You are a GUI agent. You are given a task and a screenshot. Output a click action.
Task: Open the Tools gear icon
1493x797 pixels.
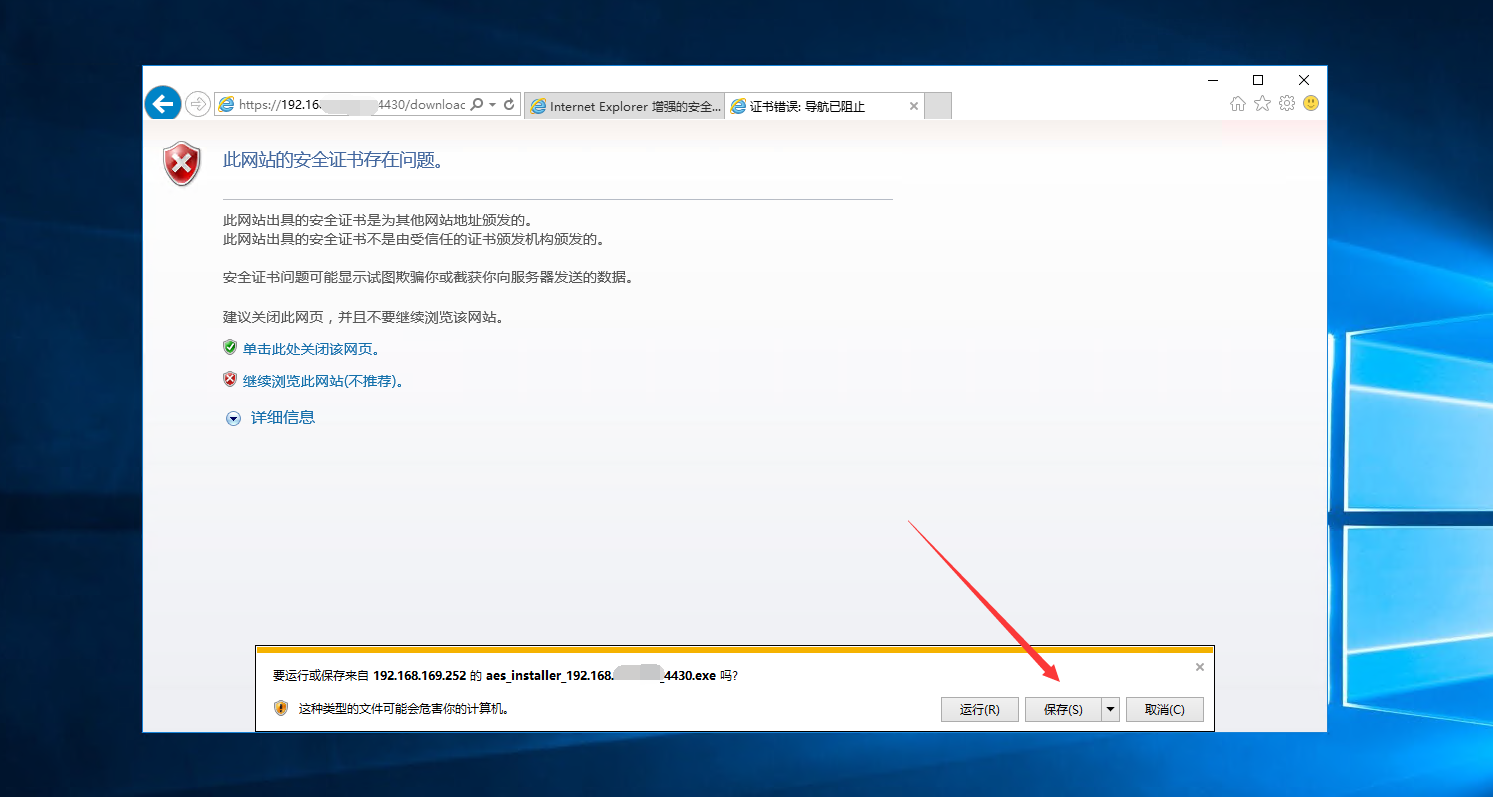pyautogui.click(x=1287, y=103)
